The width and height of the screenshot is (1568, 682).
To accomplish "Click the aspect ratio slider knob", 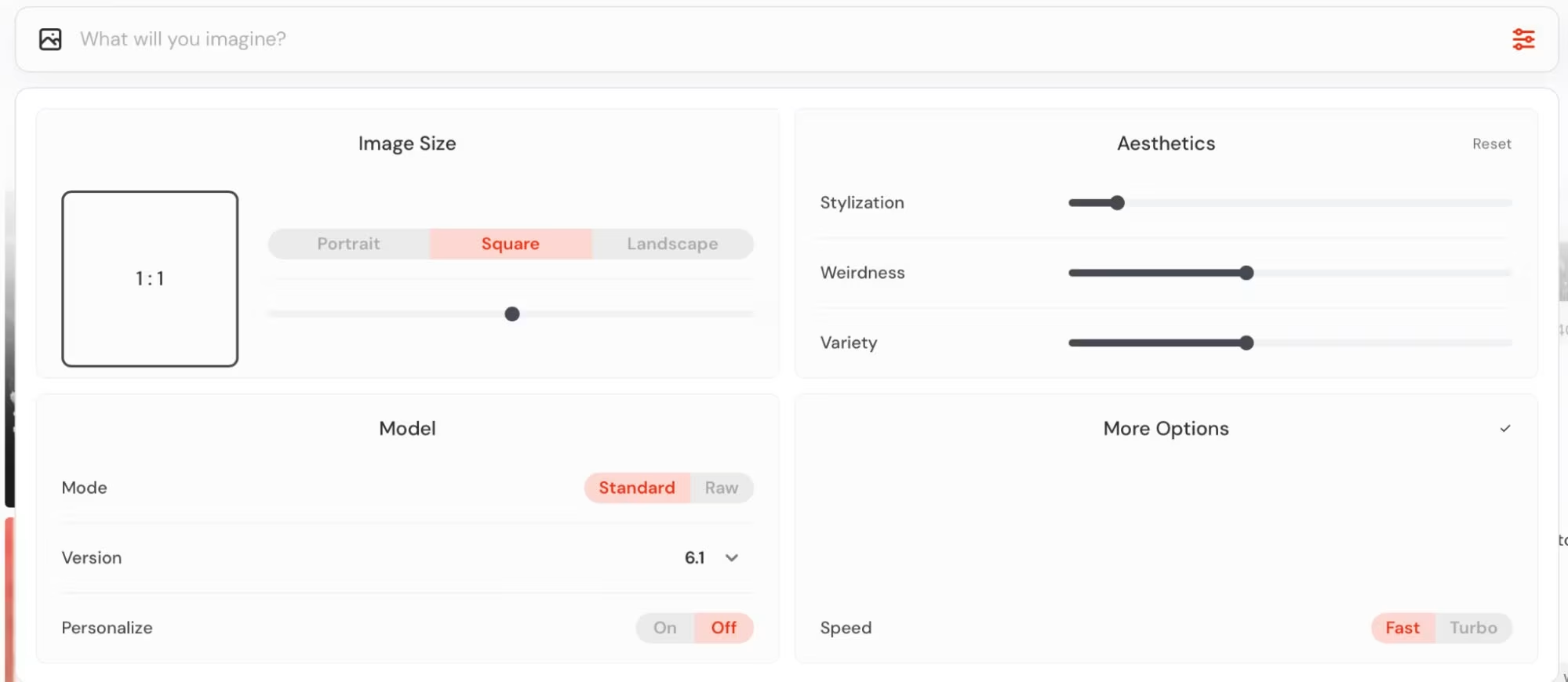I will [511, 314].
